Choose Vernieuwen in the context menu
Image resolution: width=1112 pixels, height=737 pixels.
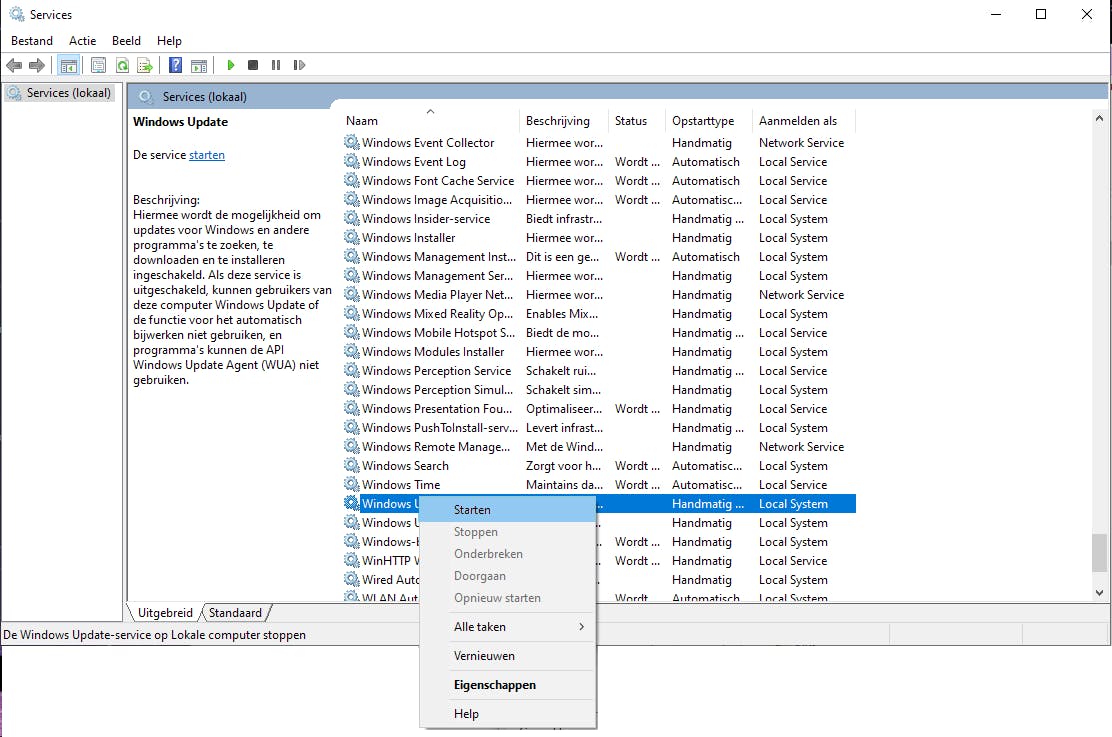[508, 656]
